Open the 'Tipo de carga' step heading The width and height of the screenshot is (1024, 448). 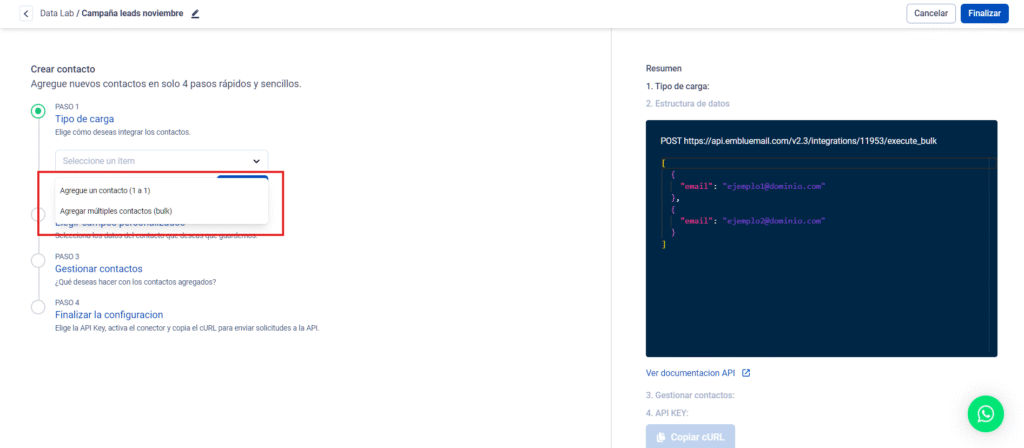coord(84,119)
